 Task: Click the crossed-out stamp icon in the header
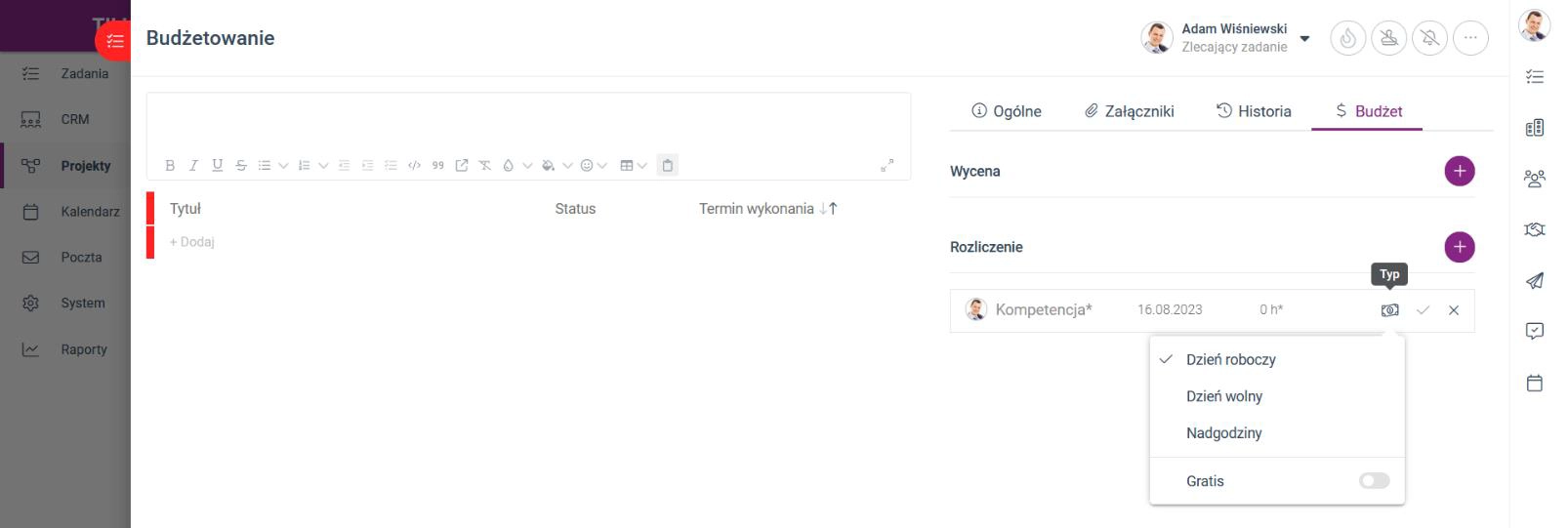(1389, 38)
